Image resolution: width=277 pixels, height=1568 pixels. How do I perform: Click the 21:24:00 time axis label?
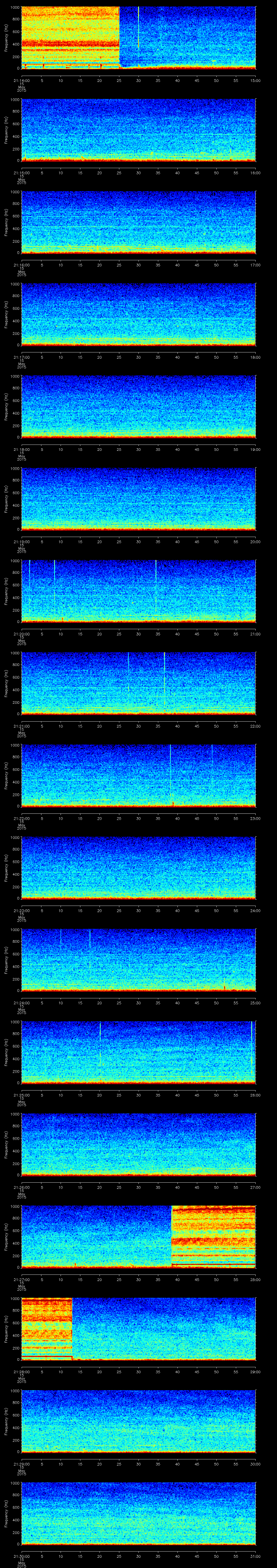[21, 1003]
